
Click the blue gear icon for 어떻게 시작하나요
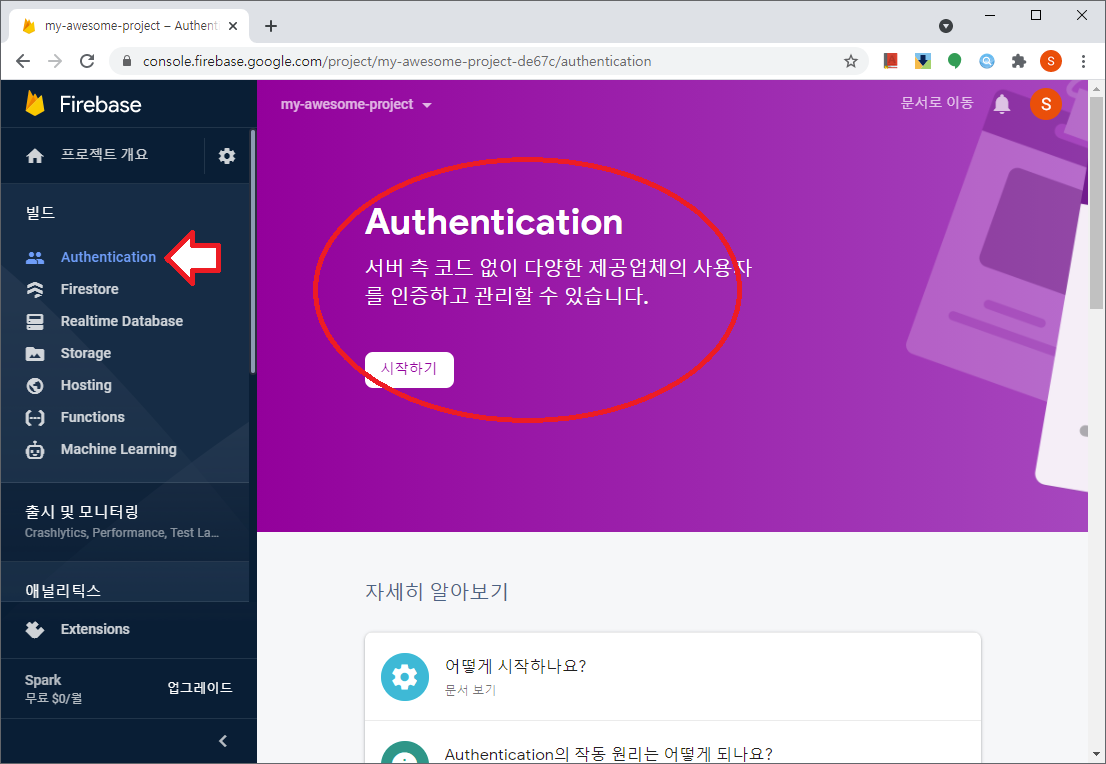pos(405,677)
